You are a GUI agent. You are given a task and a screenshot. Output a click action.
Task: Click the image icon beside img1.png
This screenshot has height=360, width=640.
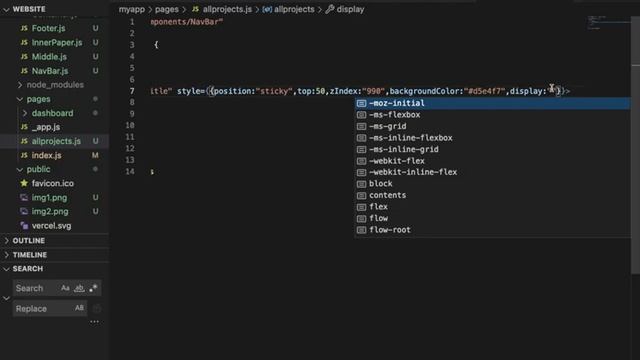(x=24, y=198)
